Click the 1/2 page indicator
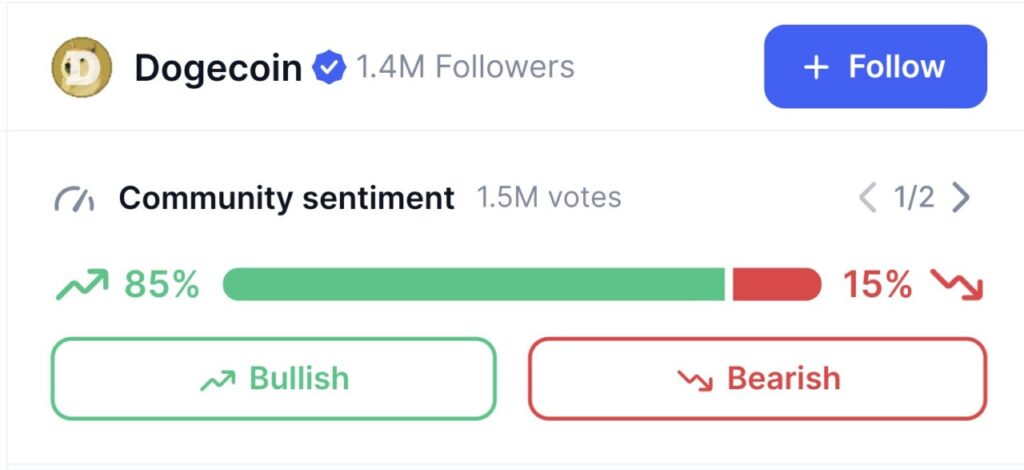1024x470 pixels. tap(914, 198)
